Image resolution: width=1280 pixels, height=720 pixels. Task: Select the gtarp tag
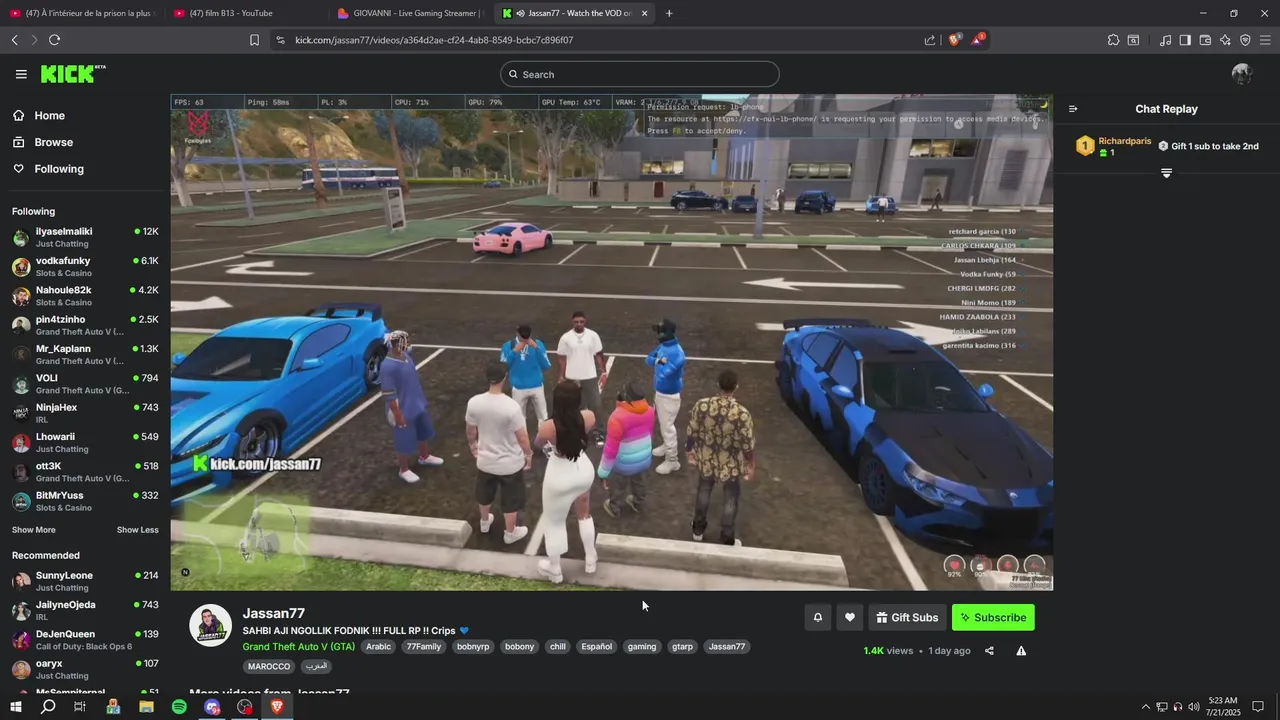[x=682, y=647]
